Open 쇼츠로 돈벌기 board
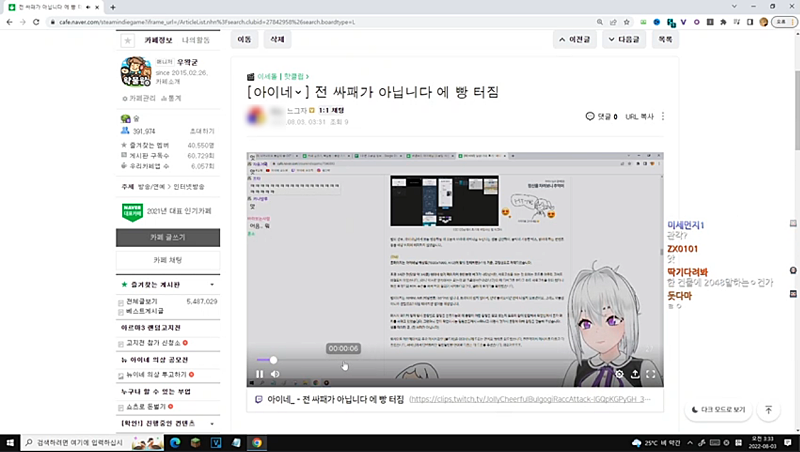 pyautogui.click(x=146, y=407)
